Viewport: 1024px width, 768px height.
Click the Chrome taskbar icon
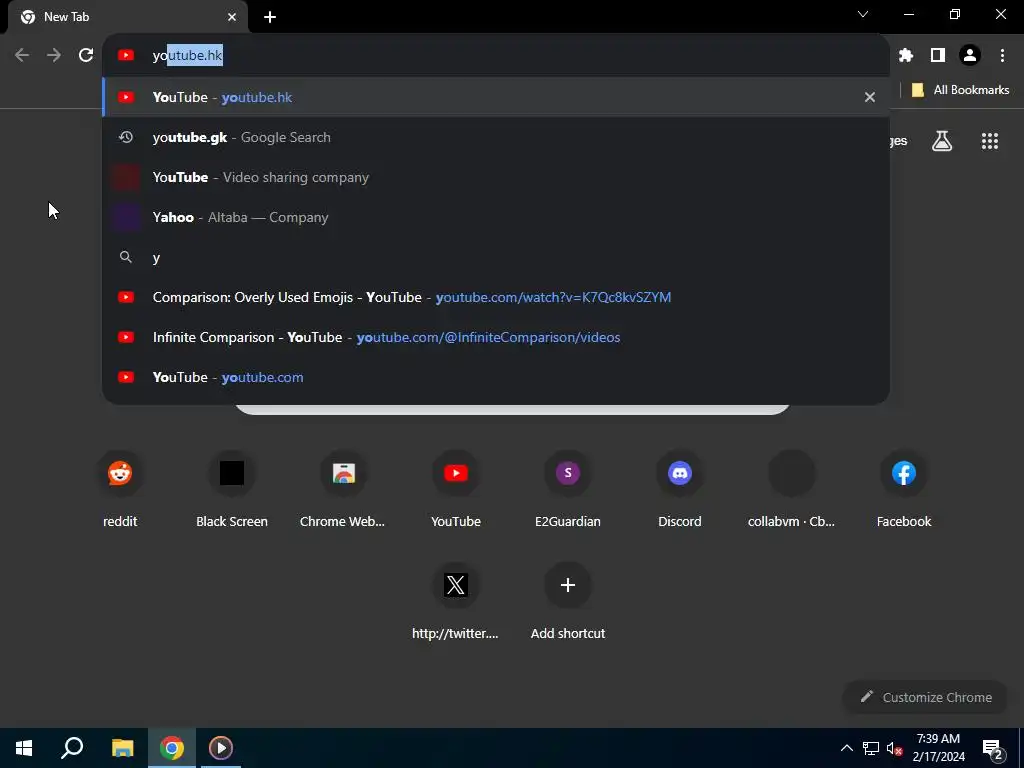(x=172, y=748)
